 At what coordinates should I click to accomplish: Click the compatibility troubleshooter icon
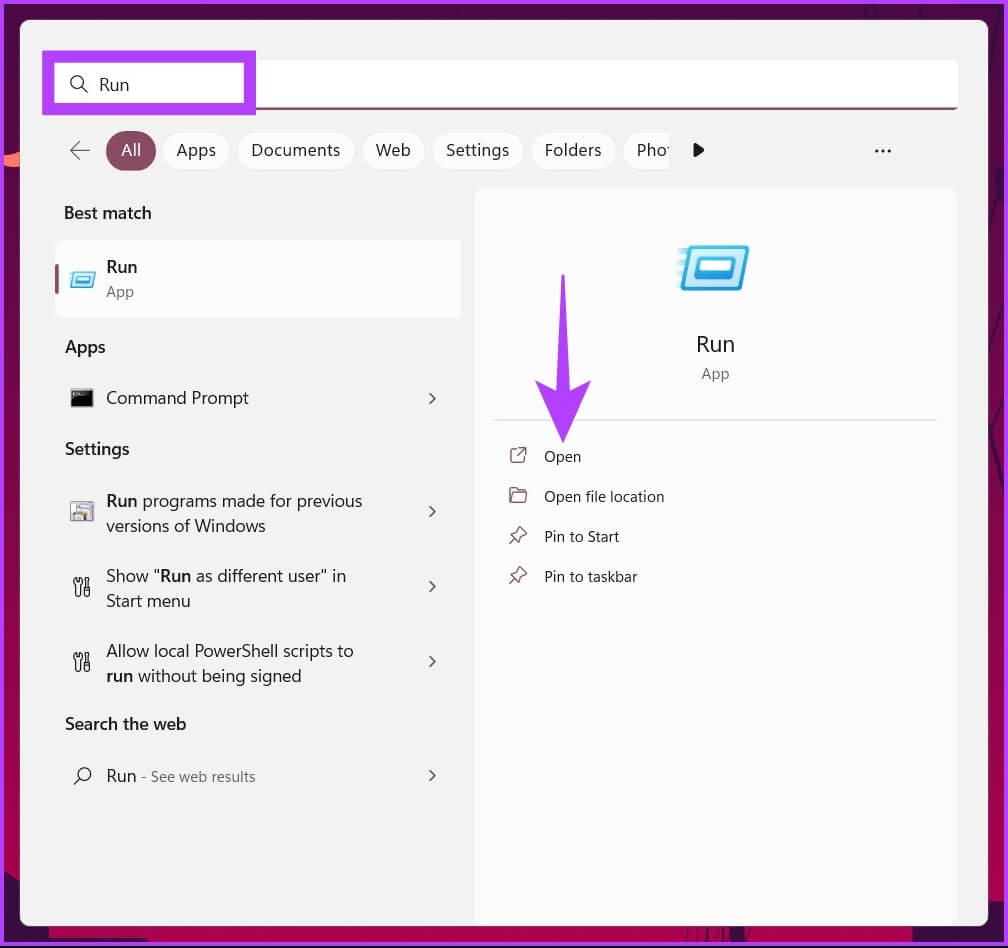coord(82,512)
